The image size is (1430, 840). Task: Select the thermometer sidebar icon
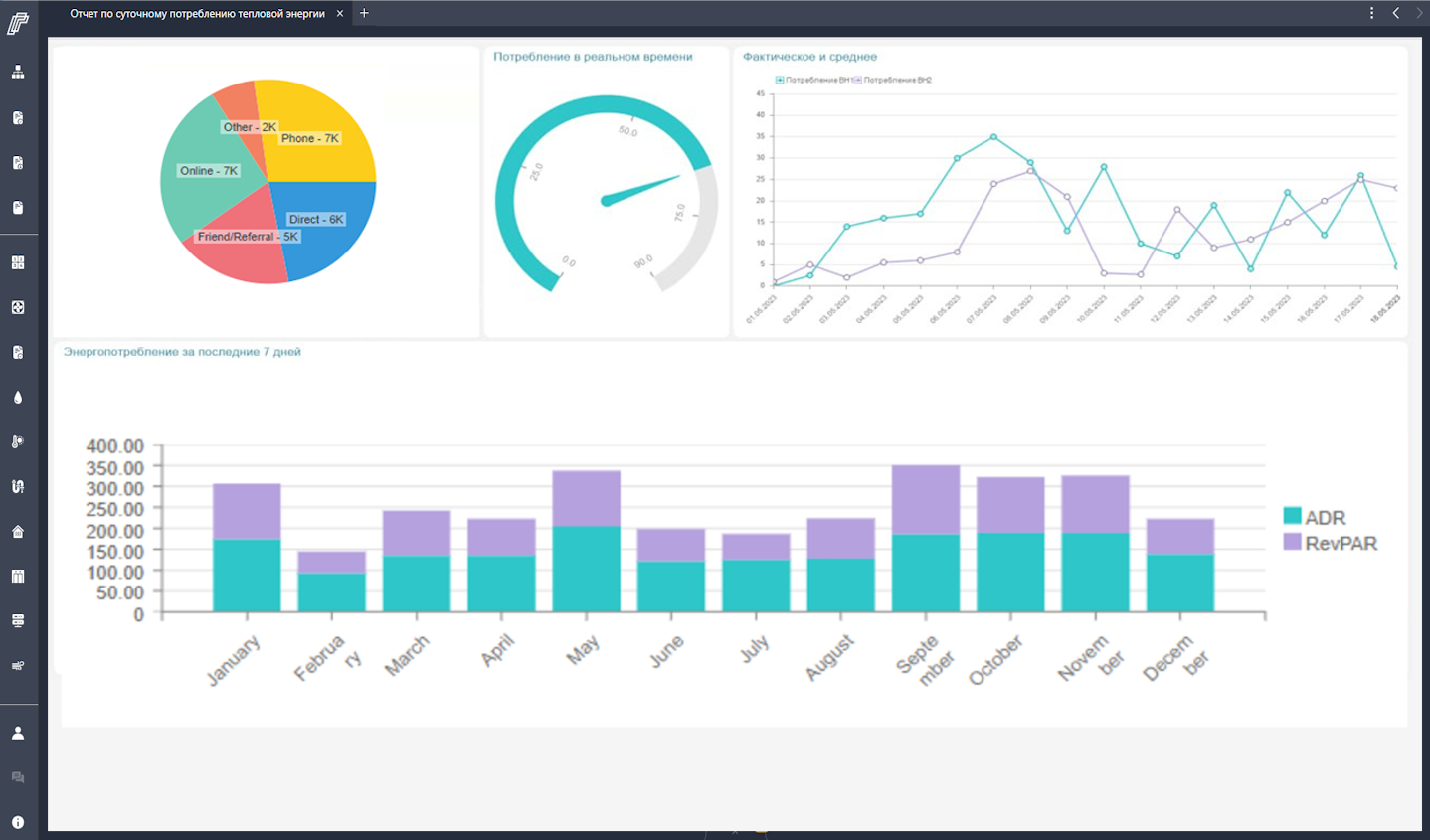18,441
